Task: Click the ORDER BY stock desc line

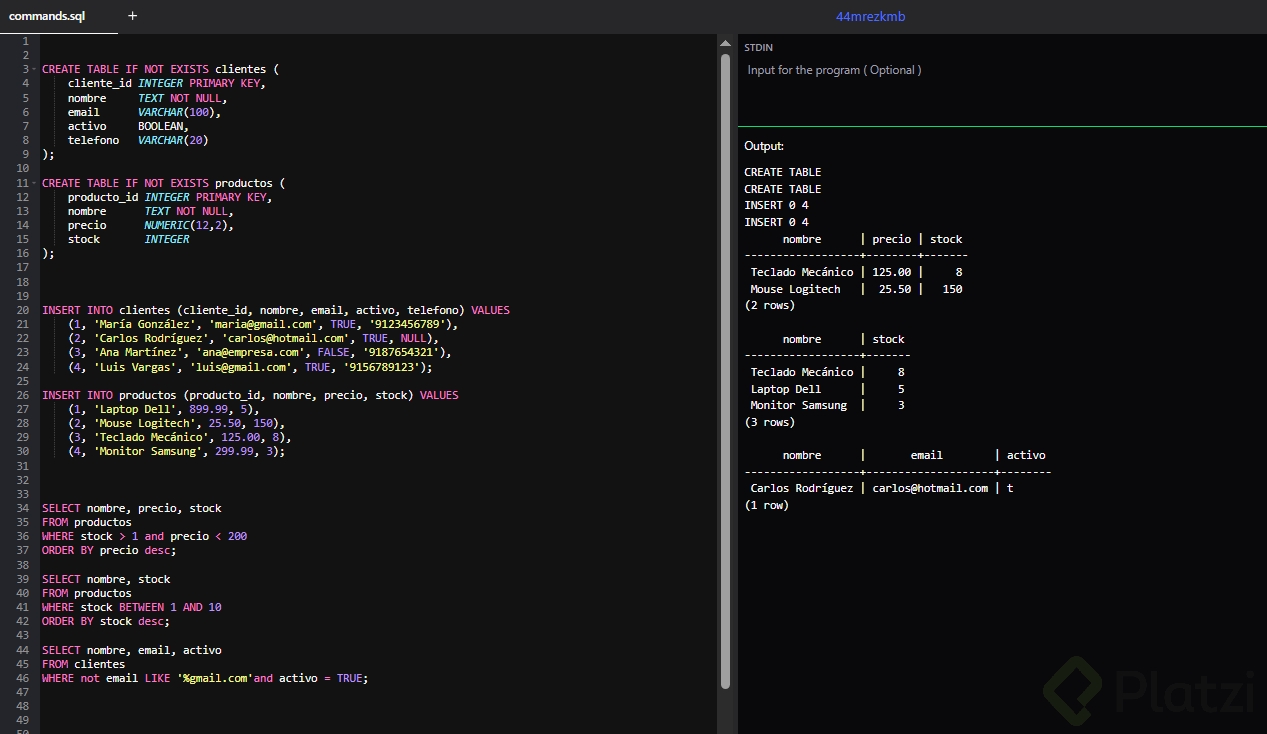Action: 106,621
